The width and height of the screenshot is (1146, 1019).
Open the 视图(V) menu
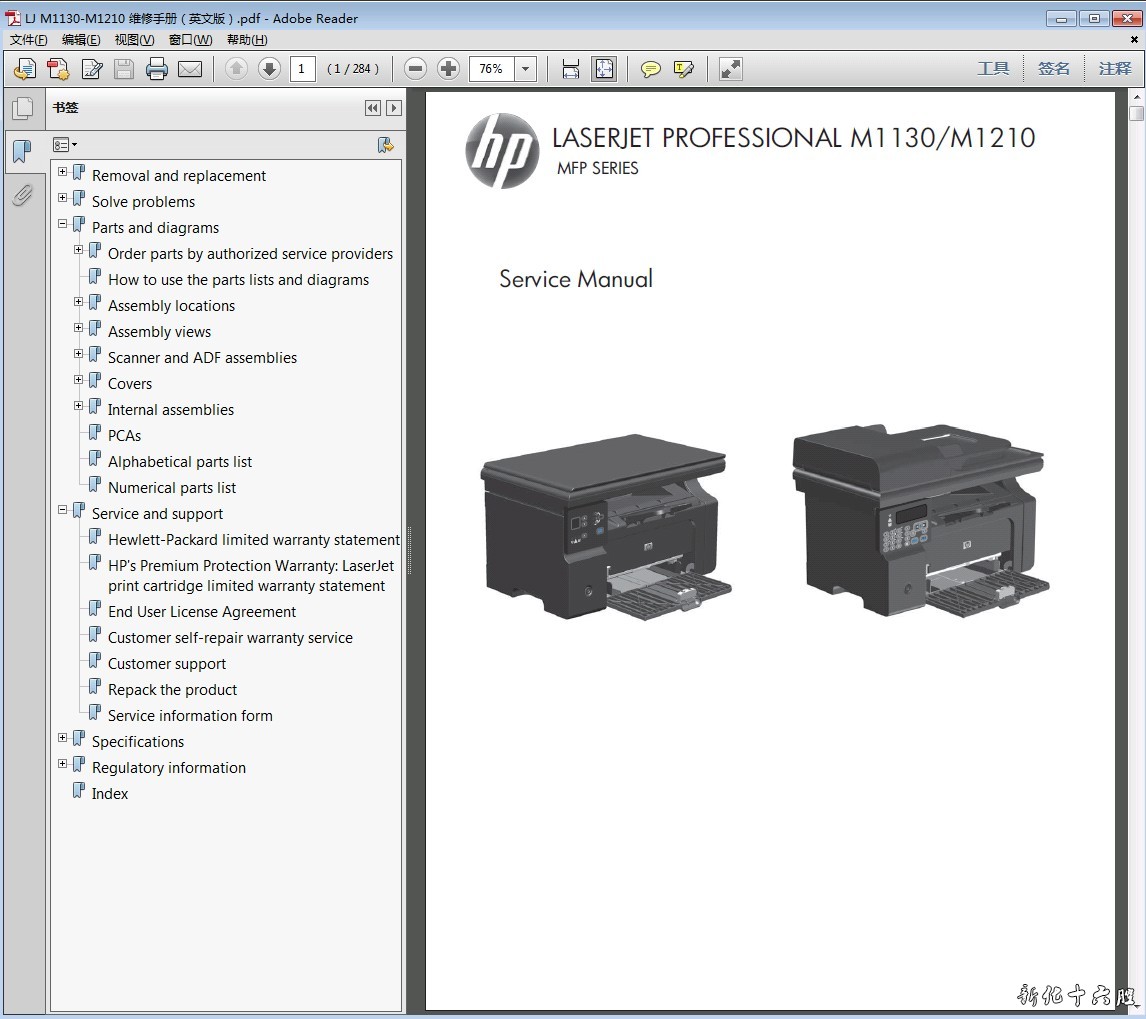click(134, 40)
